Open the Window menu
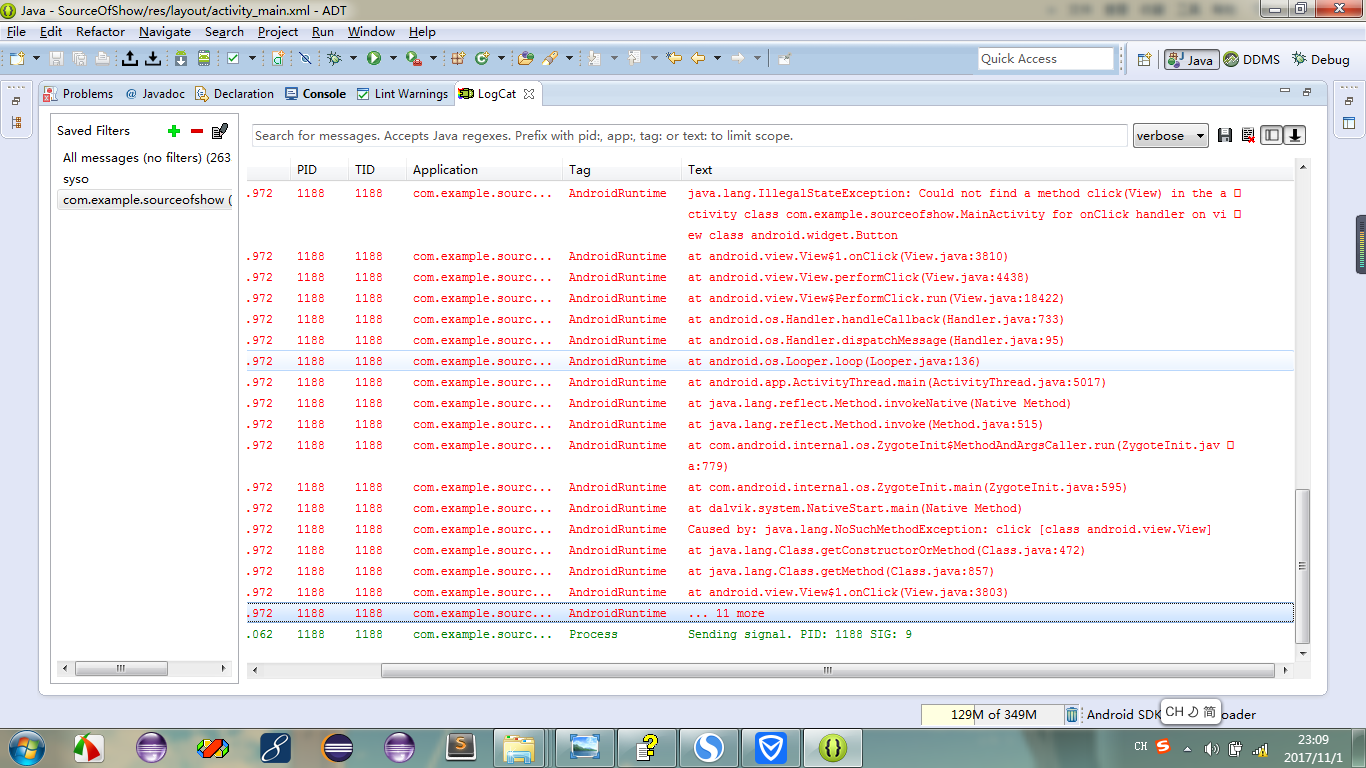The height and width of the screenshot is (768, 1366). pos(371,32)
